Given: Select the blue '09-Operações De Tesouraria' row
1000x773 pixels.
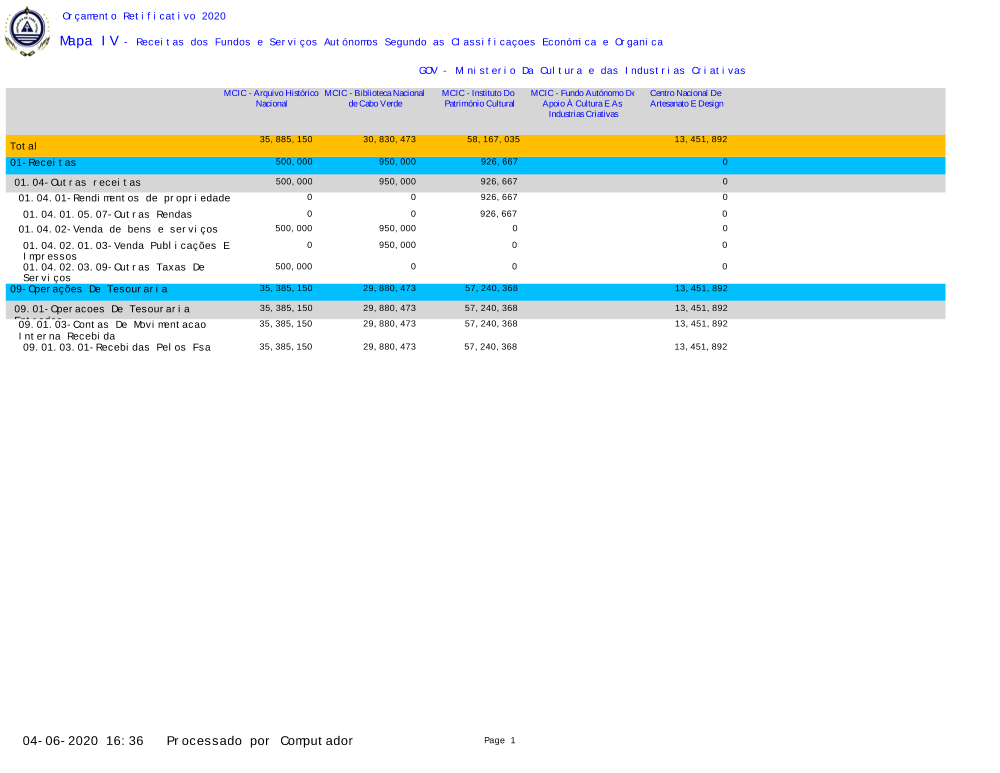Looking at the screenshot, I should [x=89, y=289].
